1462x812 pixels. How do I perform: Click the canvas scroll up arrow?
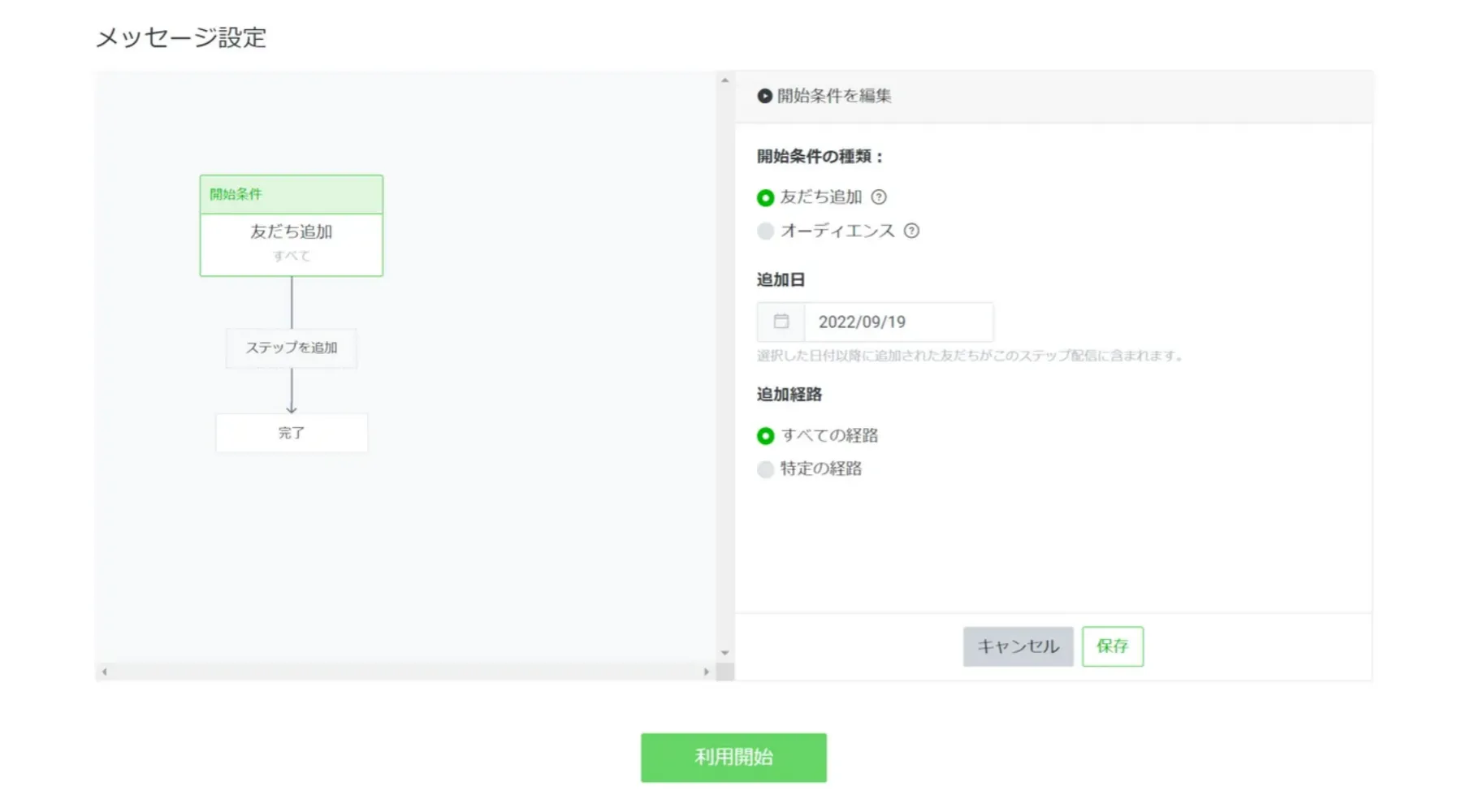click(725, 80)
